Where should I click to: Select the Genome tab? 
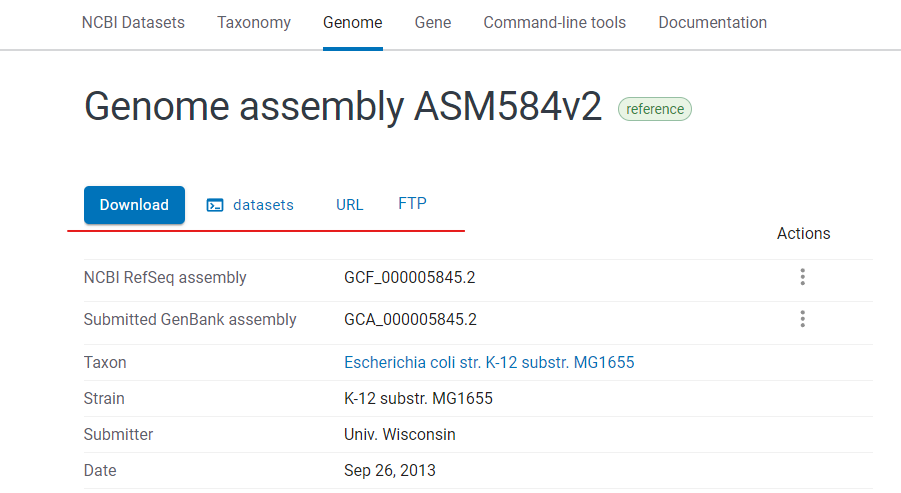click(x=353, y=22)
